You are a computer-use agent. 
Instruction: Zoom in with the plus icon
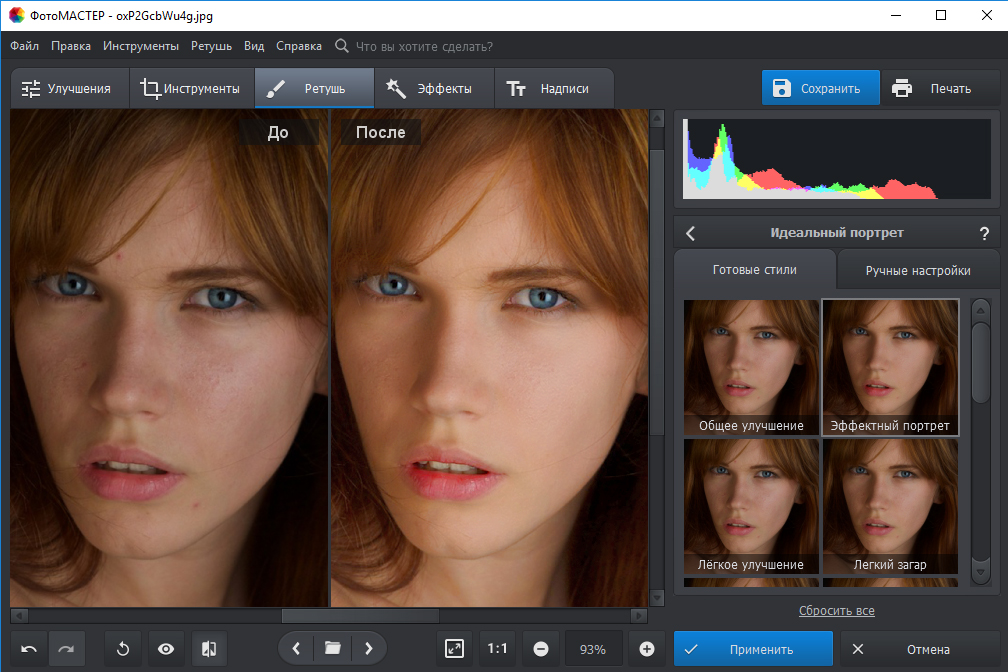point(647,649)
